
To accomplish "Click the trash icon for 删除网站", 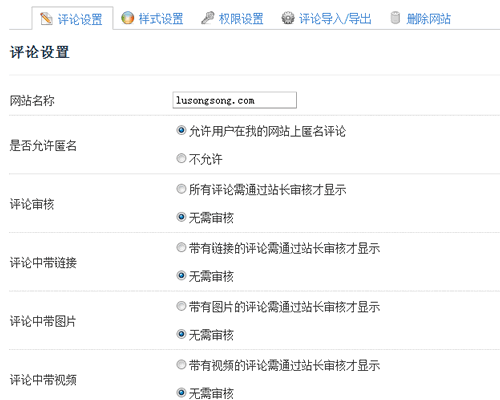I will (x=395, y=18).
